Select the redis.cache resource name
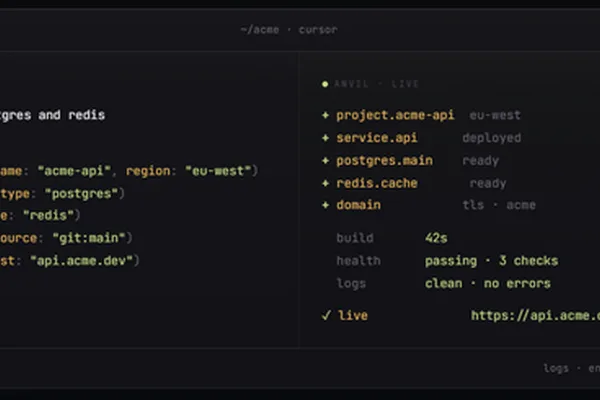The height and width of the screenshot is (400, 600). tap(377, 183)
